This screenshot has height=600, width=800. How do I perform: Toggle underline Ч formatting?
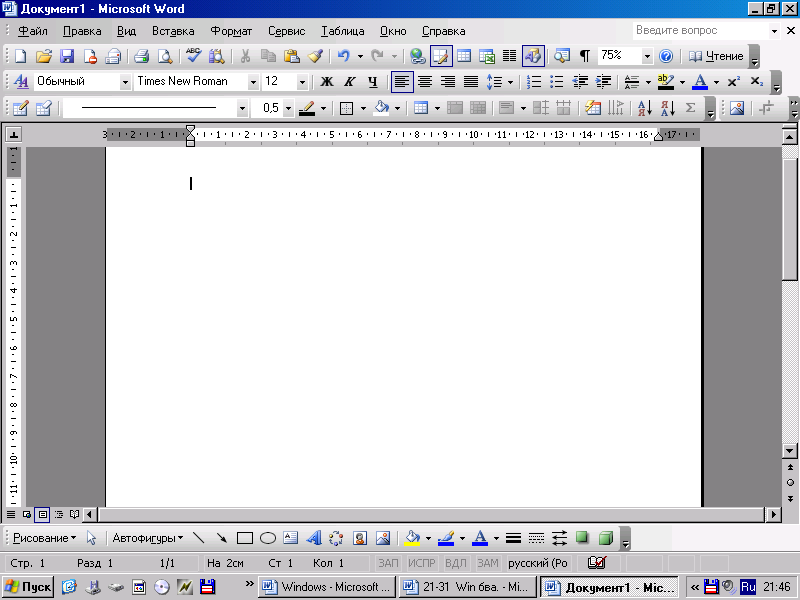[x=372, y=82]
